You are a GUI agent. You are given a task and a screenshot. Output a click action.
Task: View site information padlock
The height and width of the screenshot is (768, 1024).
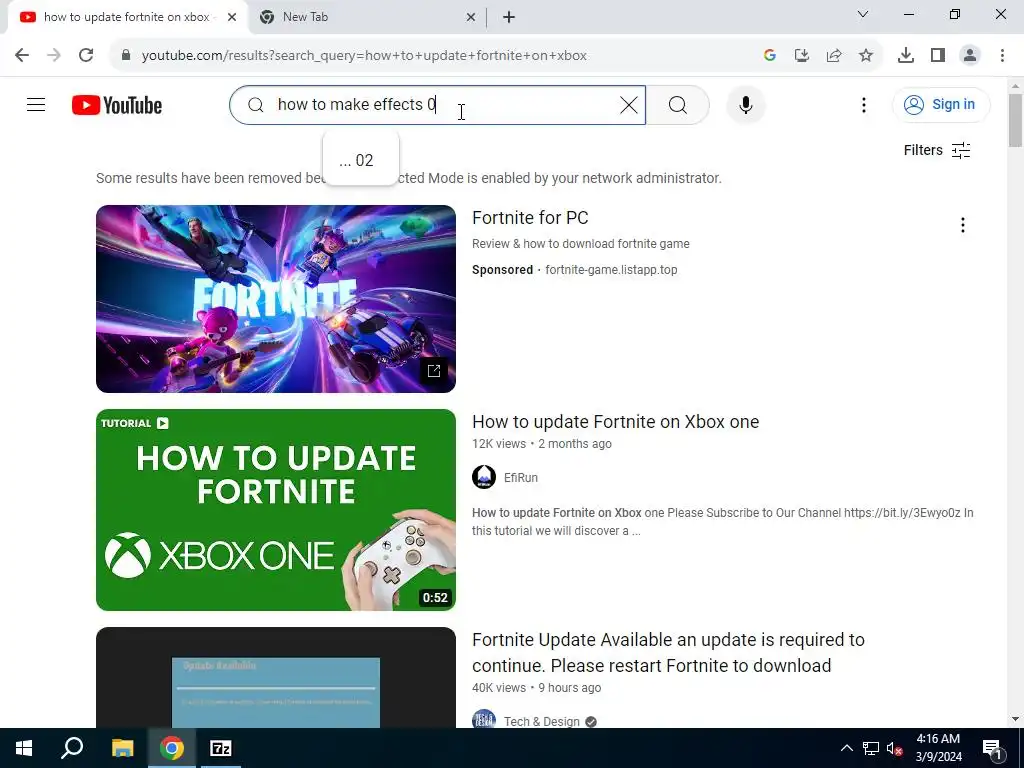point(126,55)
